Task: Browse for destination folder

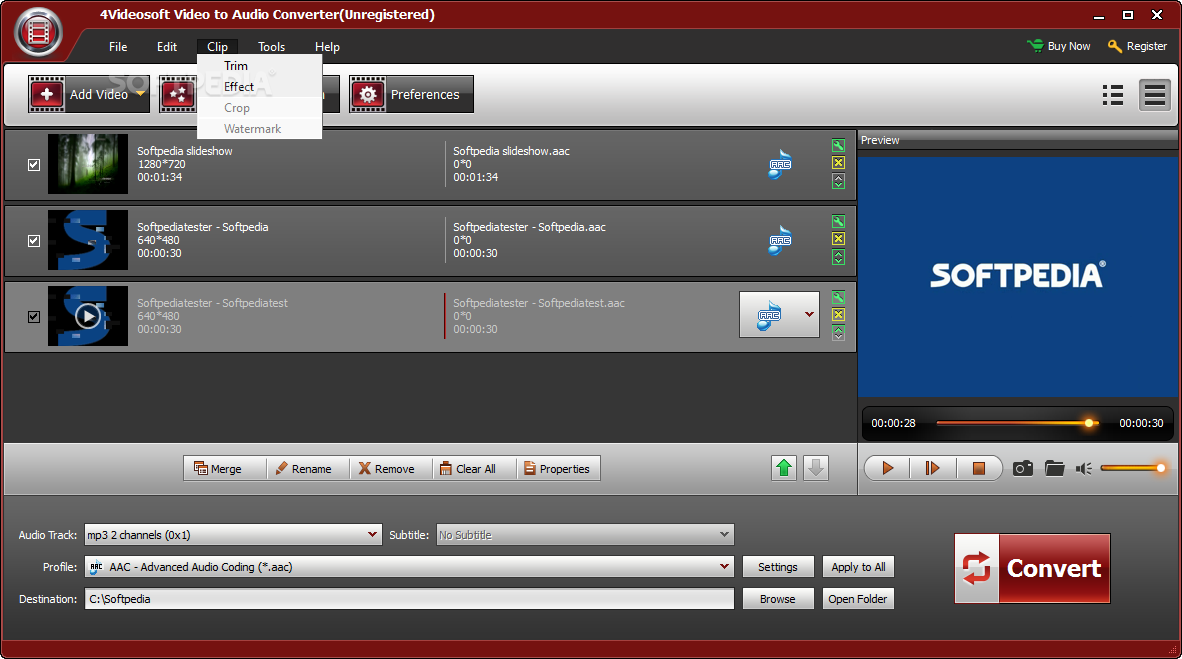Action: tap(778, 599)
